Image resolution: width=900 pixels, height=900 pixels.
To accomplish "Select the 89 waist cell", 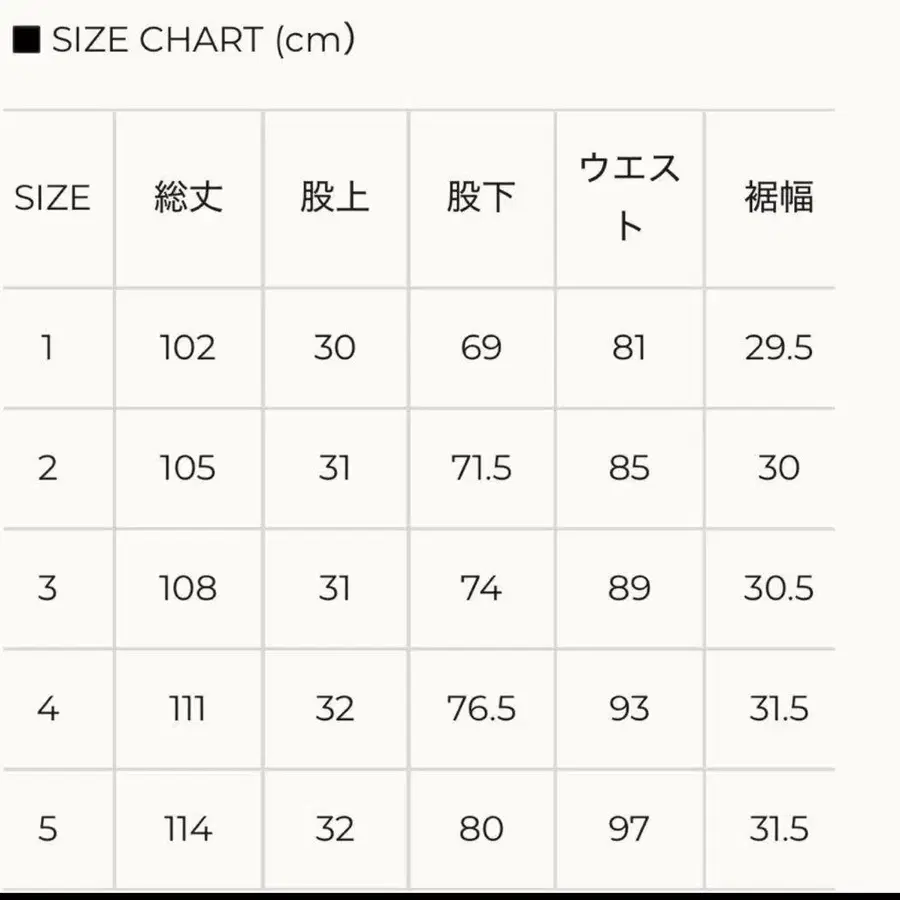I will (x=629, y=588).
